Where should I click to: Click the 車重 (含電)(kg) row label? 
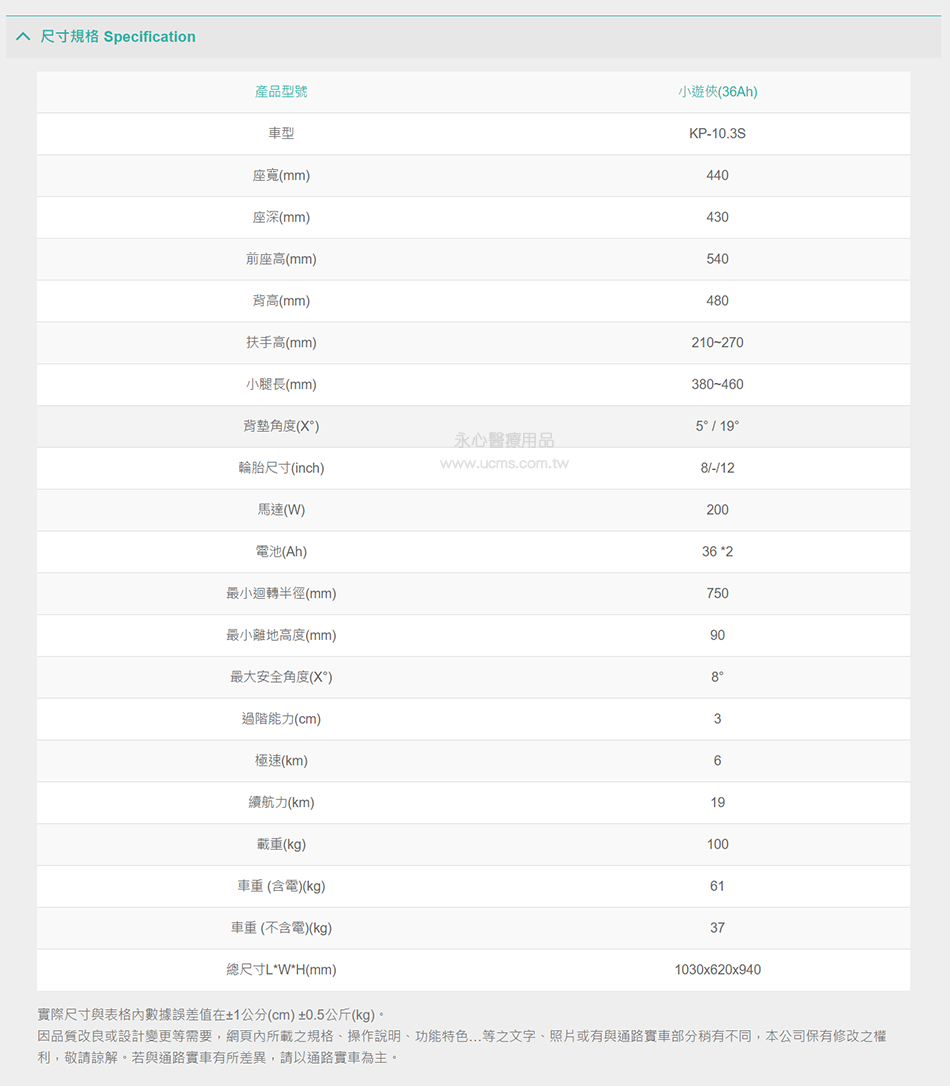[281, 887]
